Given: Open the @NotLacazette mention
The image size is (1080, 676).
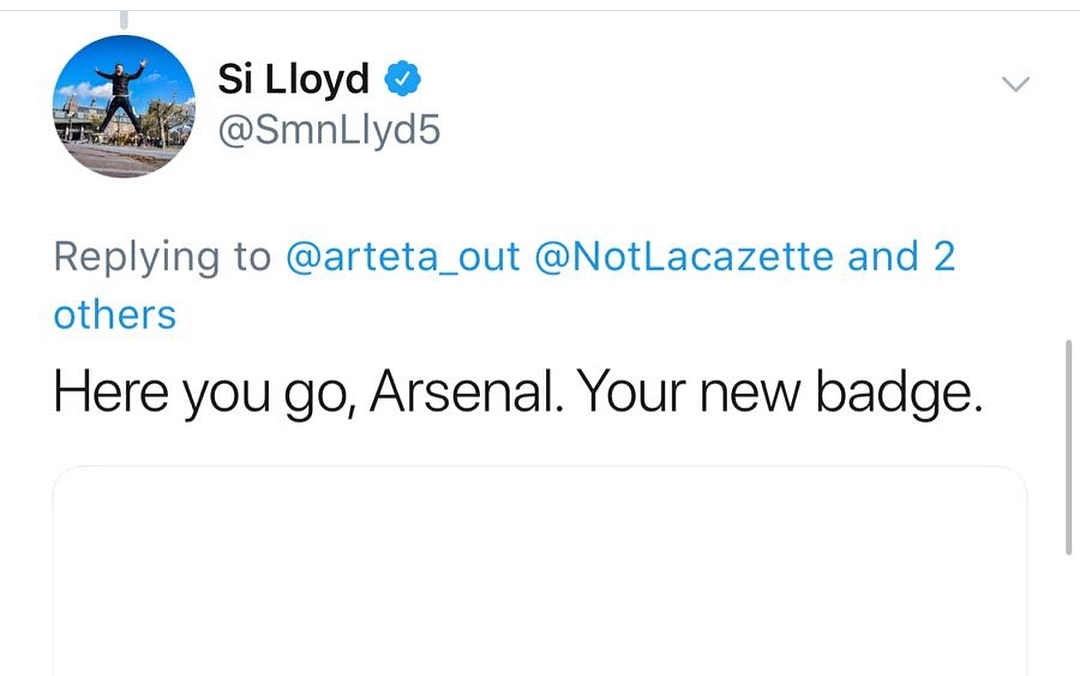Looking at the screenshot, I should point(683,256).
